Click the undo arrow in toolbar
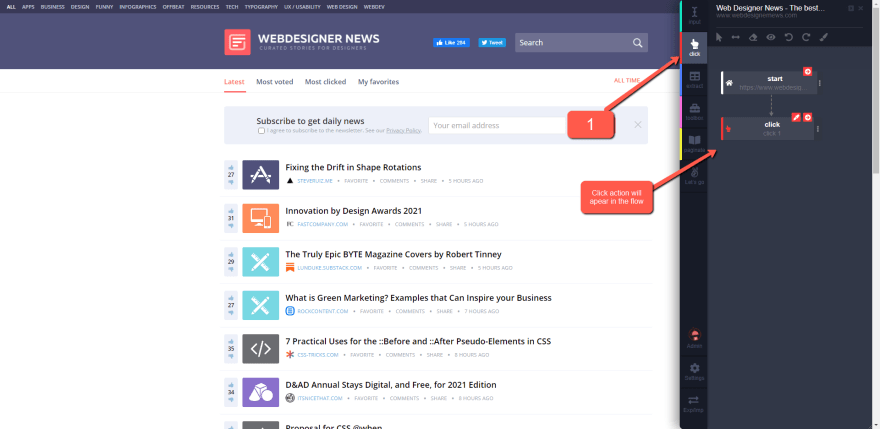 tap(789, 37)
